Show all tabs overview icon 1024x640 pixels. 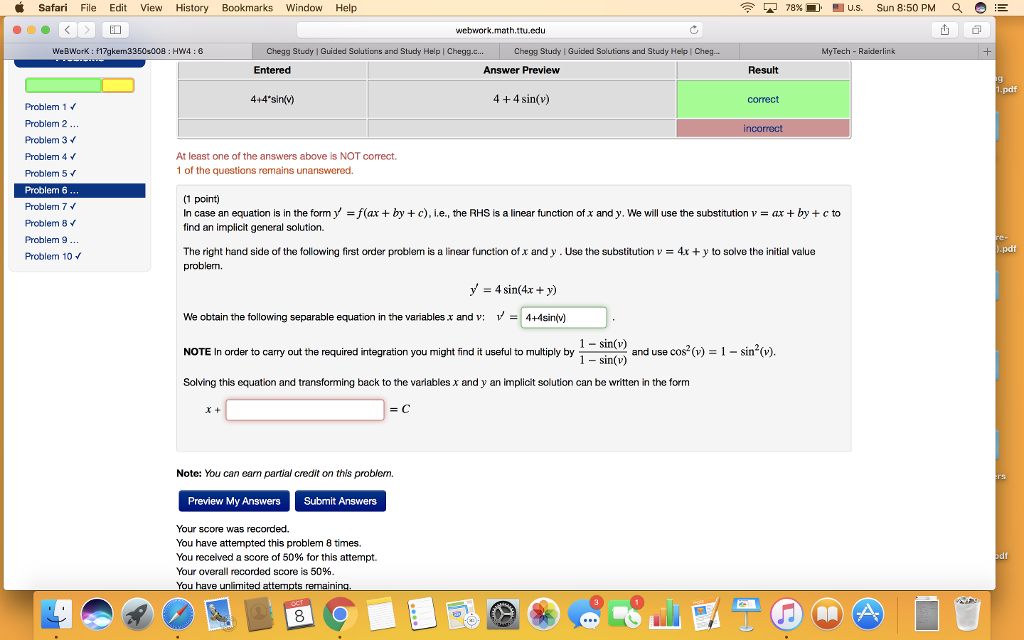(x=976, y=29)
